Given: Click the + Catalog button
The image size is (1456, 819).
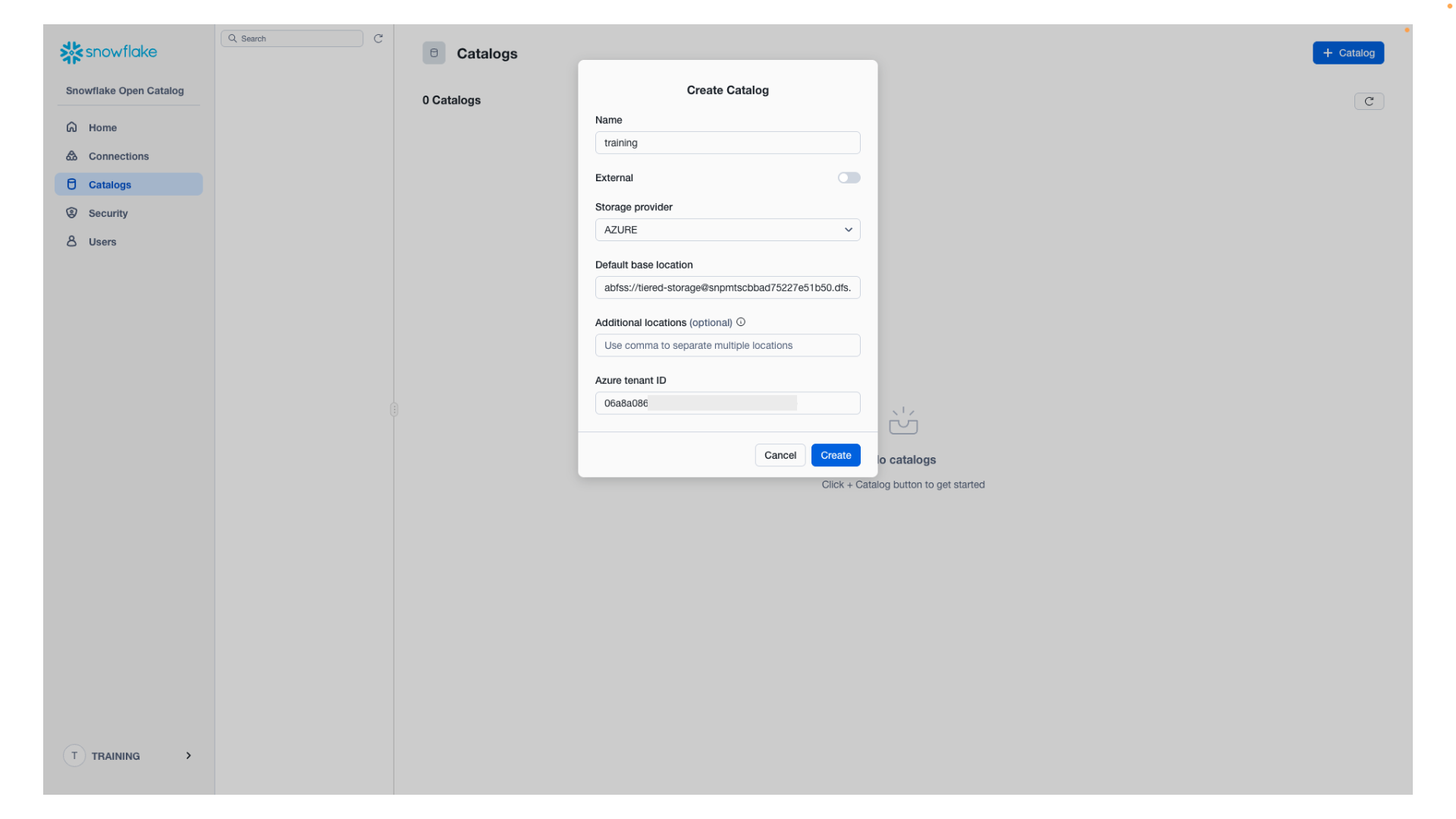Looking at the screenshot, I should pos(1348,52).
